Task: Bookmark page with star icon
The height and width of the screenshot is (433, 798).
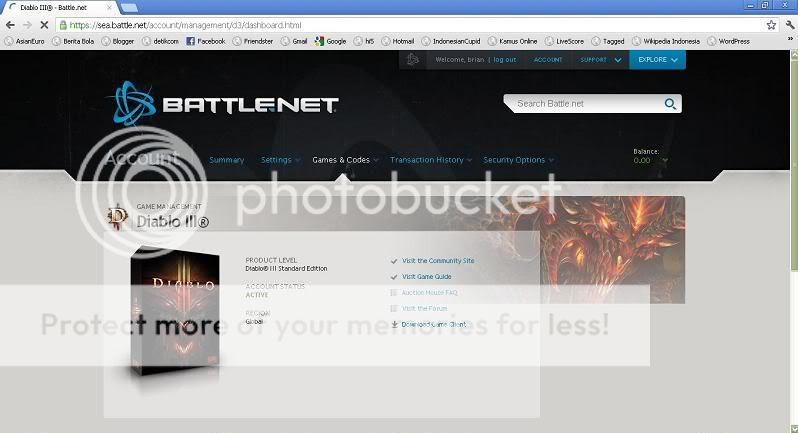Action: coord(772,25)
